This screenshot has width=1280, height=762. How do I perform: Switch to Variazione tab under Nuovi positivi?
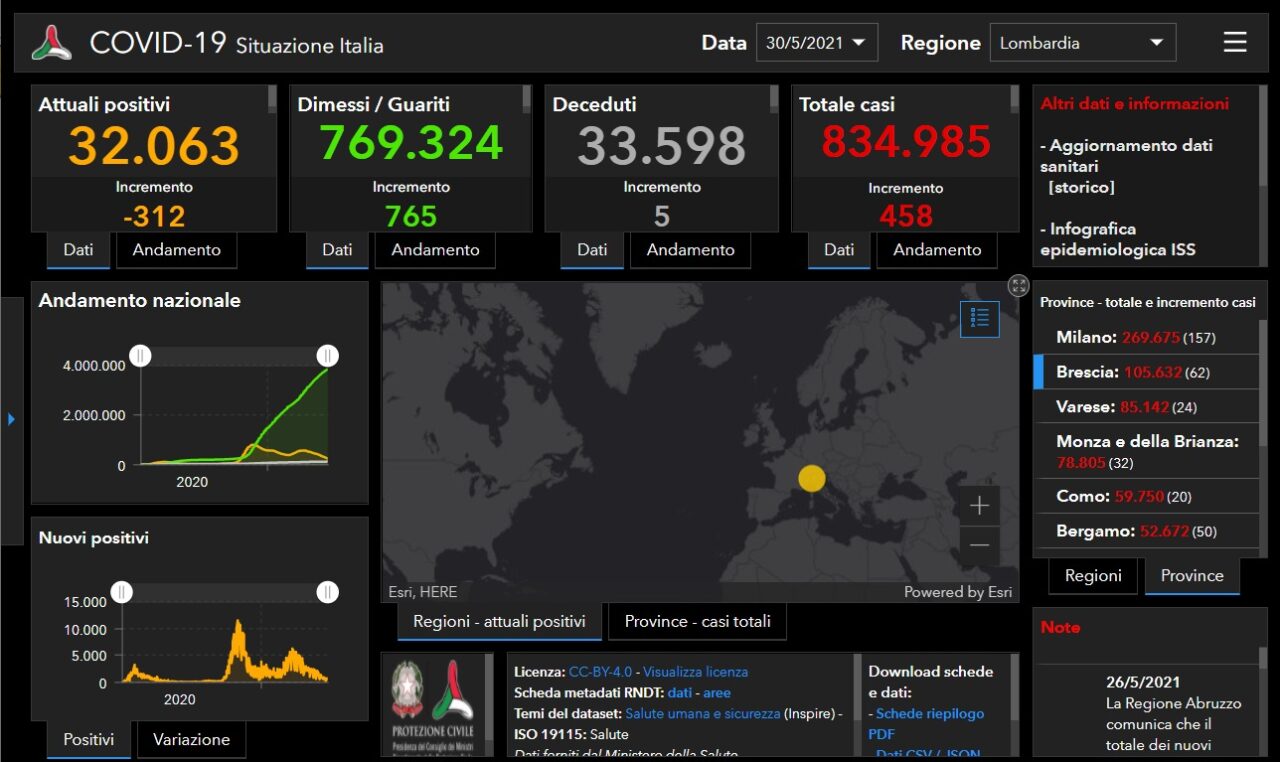coord(191,740)
